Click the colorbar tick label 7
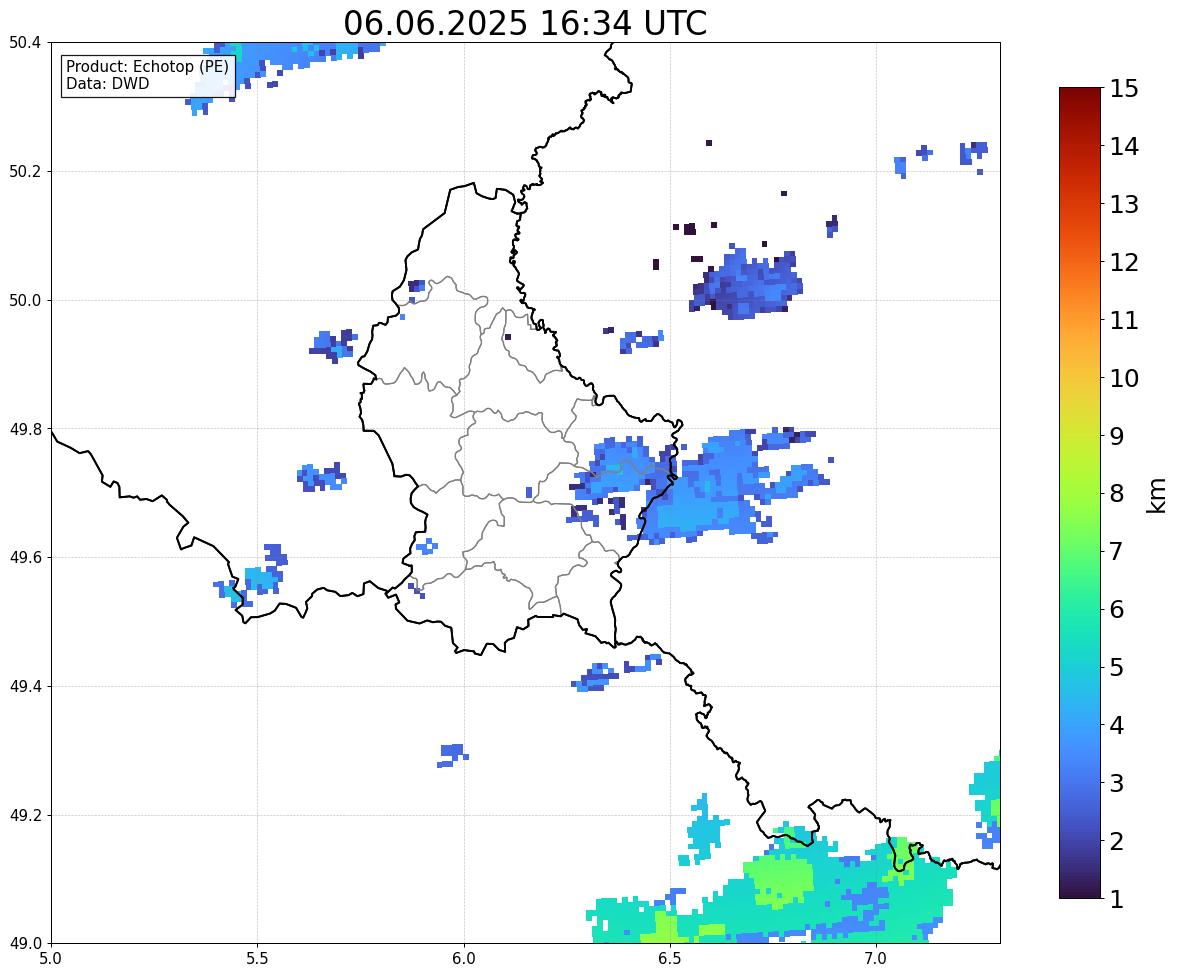 [x=1117, y=551]
